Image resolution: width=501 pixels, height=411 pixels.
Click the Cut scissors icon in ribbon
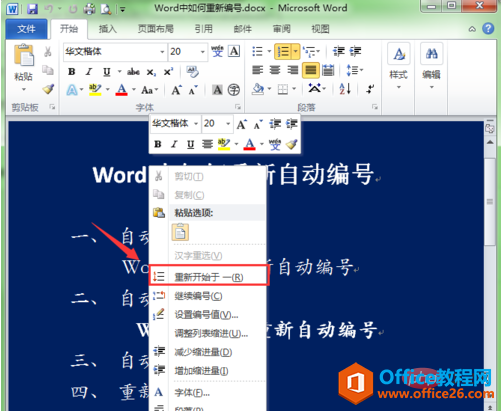pyautogui.click(x=48, y=52)
